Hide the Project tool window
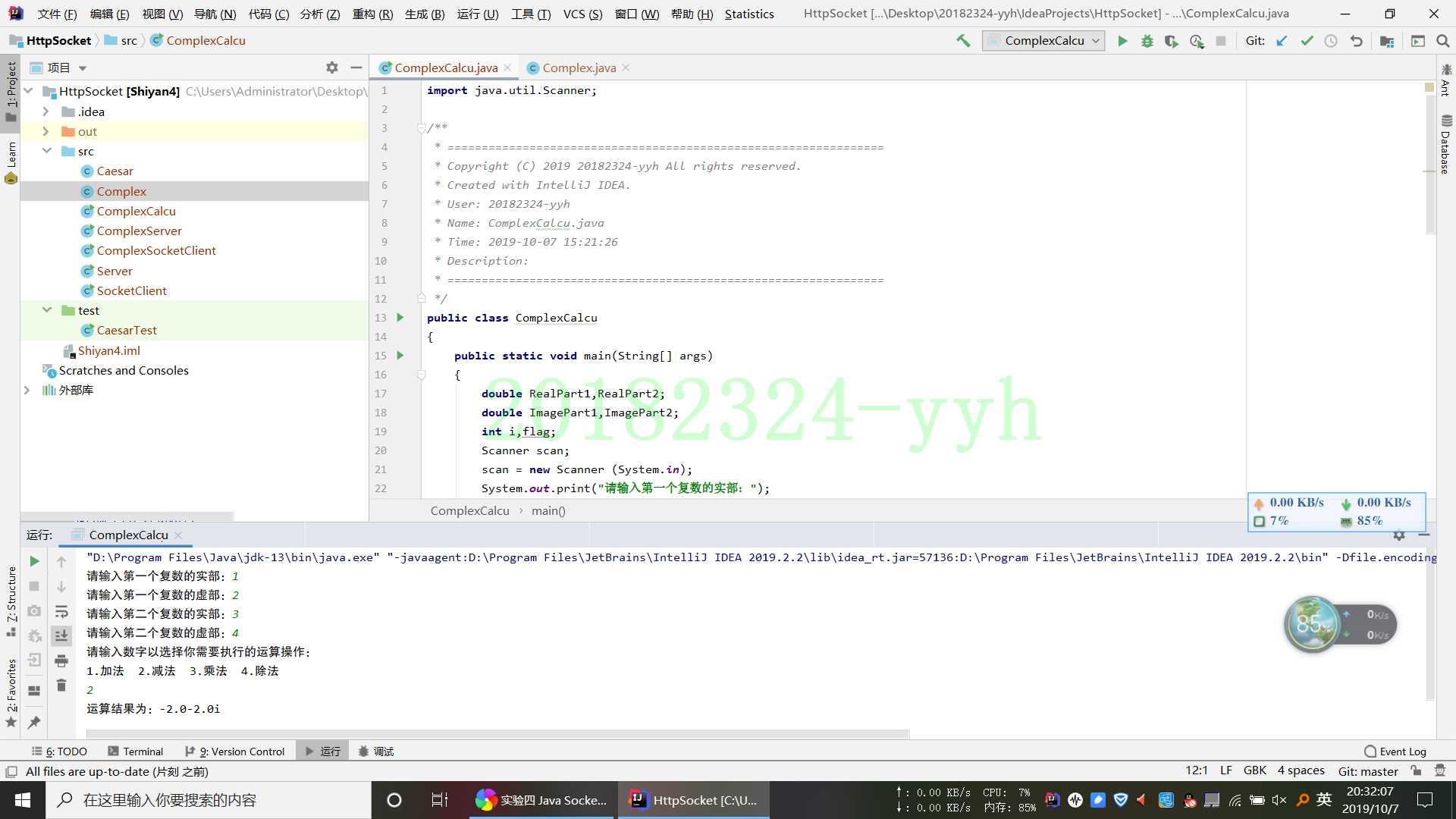This screenshot has height=819, width=1456. pos(356,67)
